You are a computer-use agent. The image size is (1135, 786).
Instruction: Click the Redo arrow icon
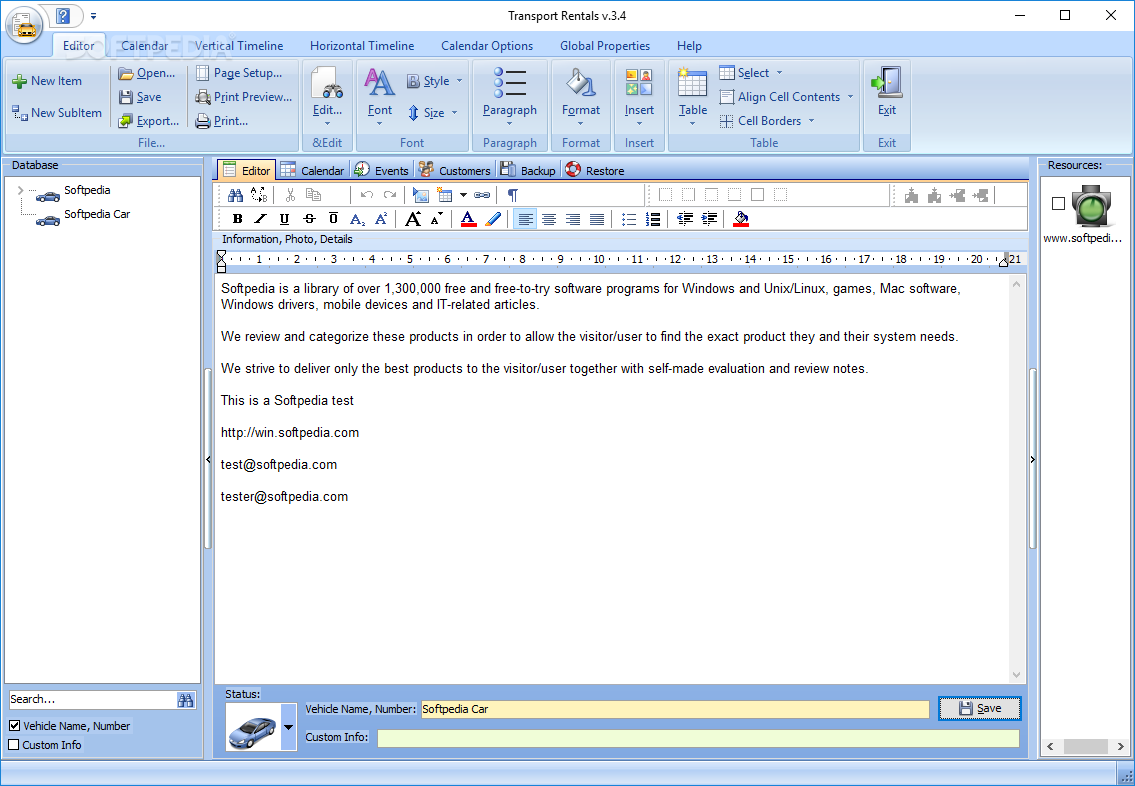(x=390, y=195)
